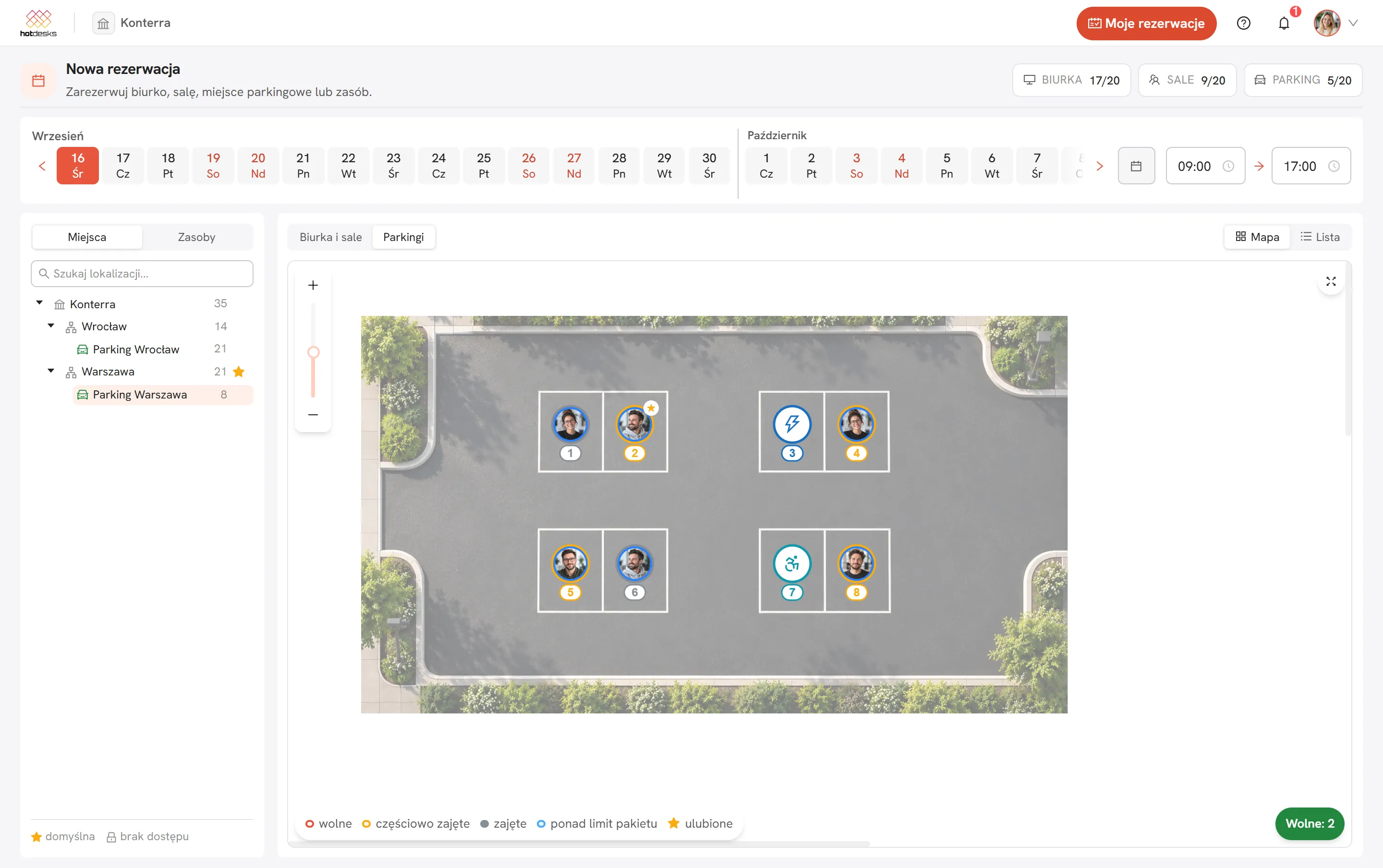Select parking spot 4 avatar

click(x=857, y=424)
